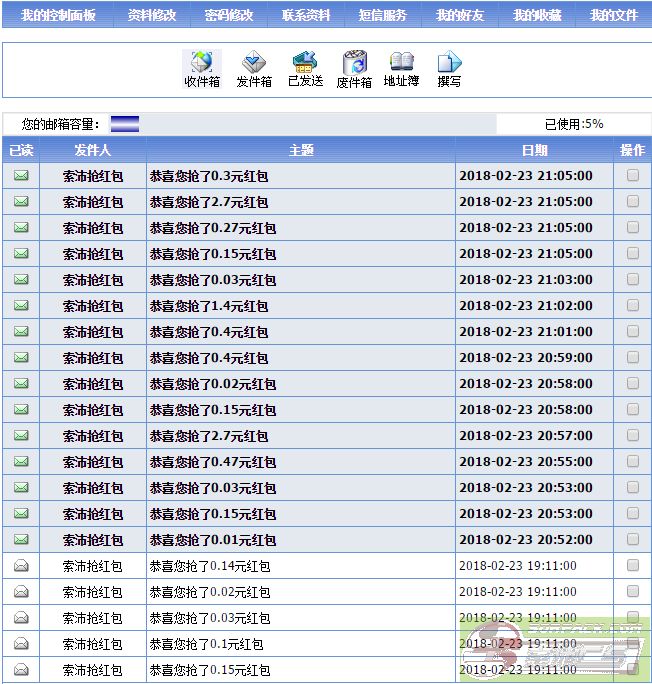This screenshot has height=684, width=652.
Task: Click sender 索沛抢红包 of 0.27元红包 message
Action: pos(93,228)
